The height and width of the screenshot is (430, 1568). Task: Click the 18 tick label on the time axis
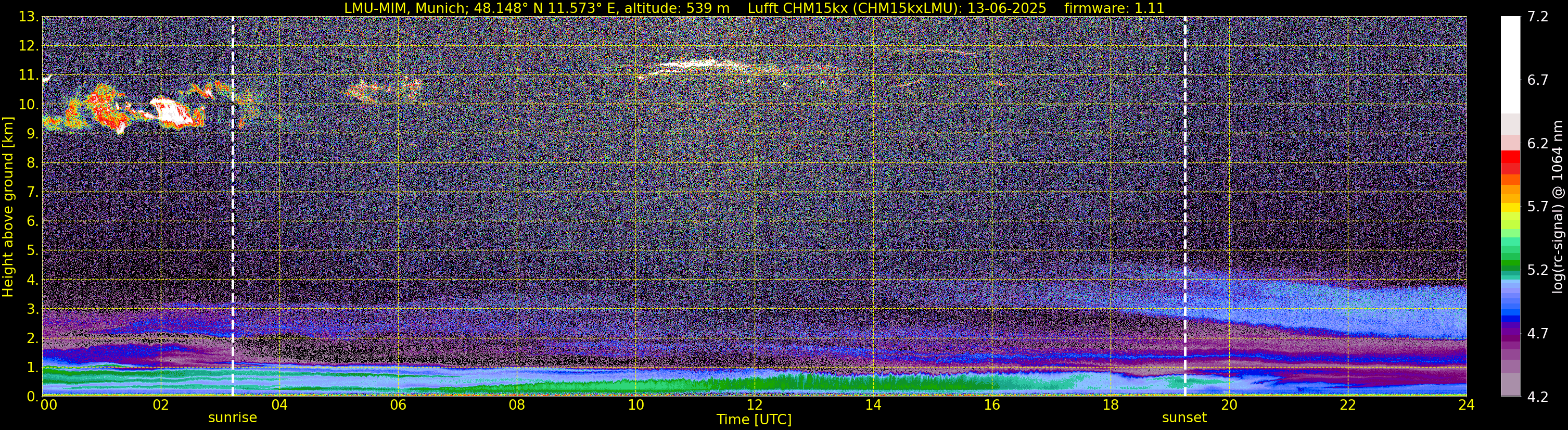[x=1110, y=405]
